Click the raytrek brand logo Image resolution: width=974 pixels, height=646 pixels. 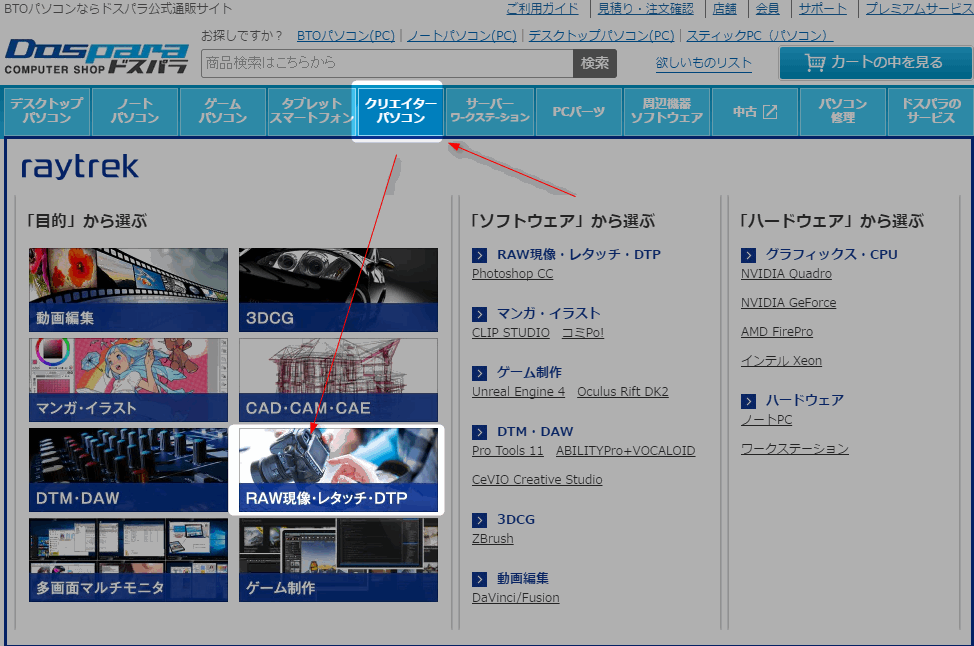(80, 167)
